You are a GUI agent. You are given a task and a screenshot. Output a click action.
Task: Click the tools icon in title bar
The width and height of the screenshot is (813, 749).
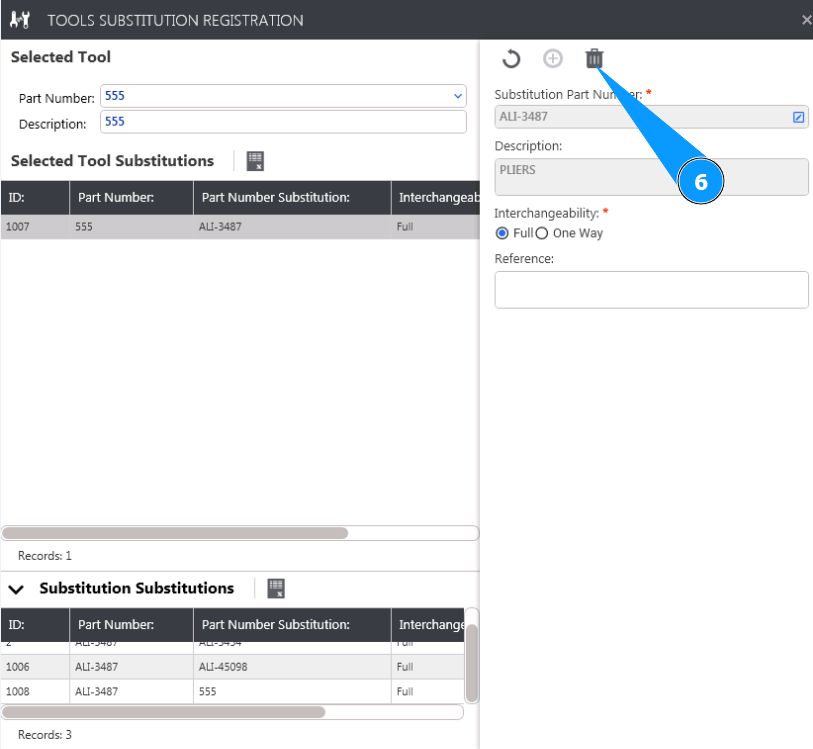[20, 20]
